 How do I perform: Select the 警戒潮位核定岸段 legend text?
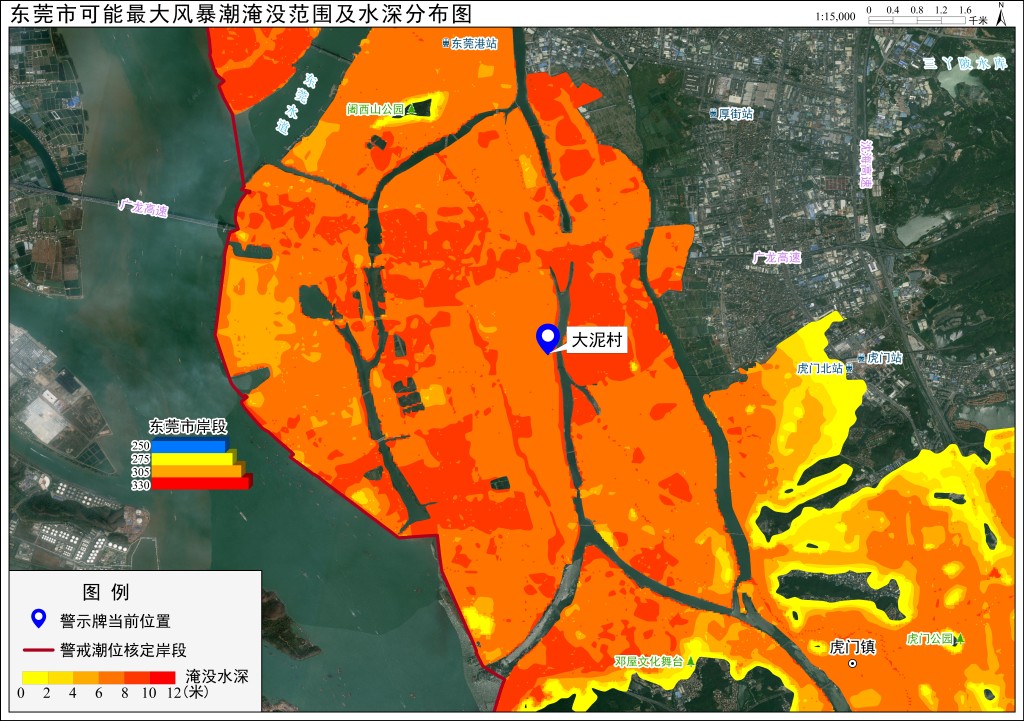[123, 650]
